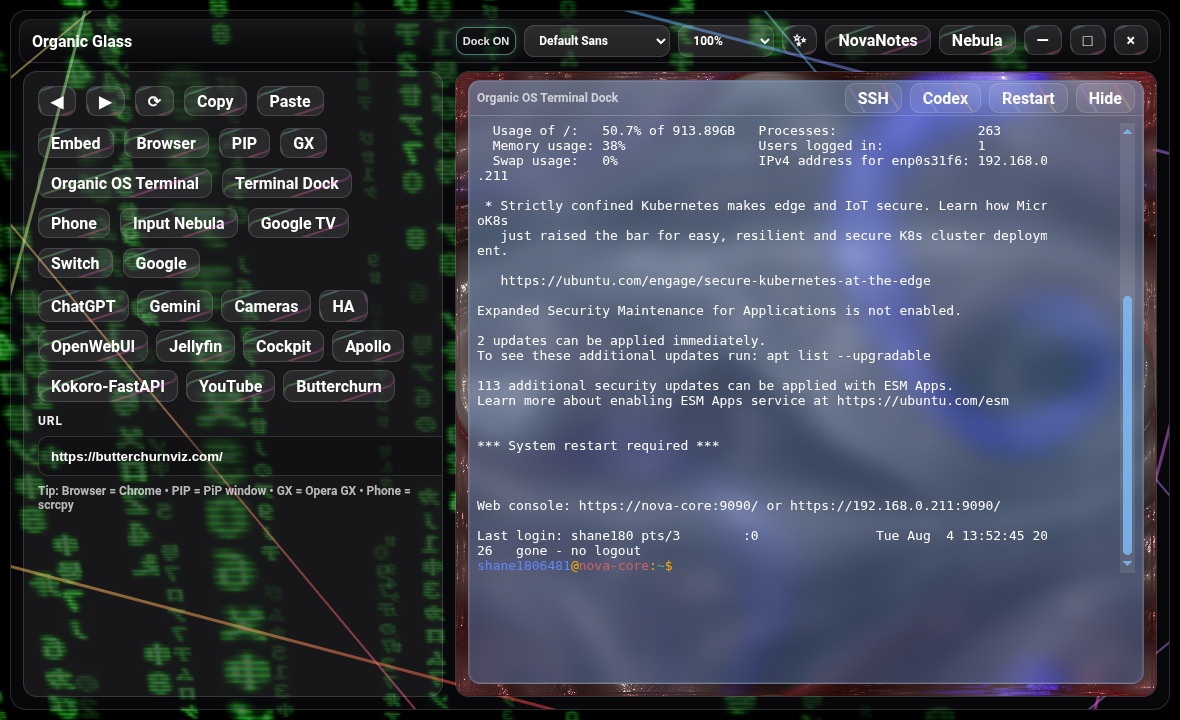Viewport: 1180px width, 720px height.
Task: Open the Gemini shortcut
Action: tap(175, 306)
